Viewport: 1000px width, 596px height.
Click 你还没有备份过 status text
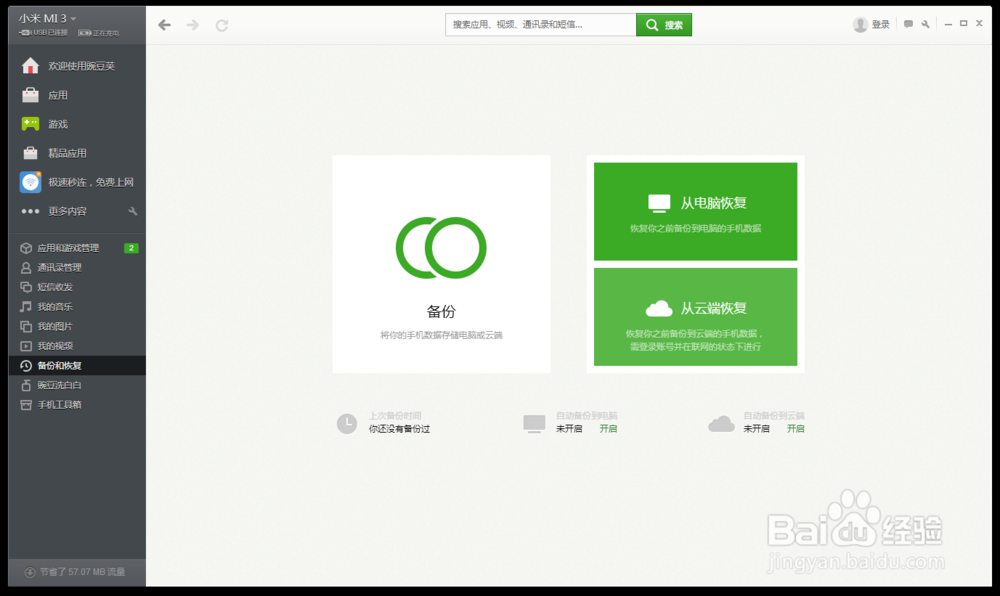pos(399,429)
